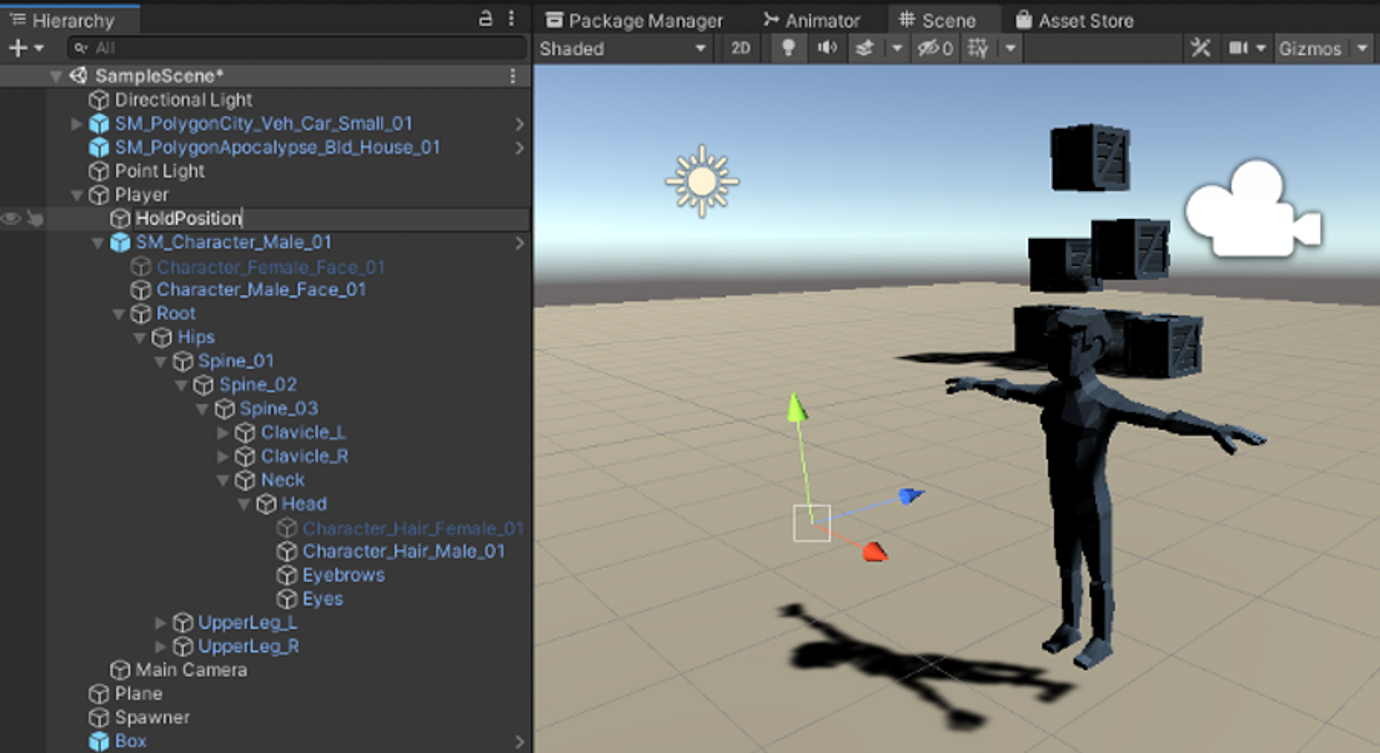The image size is (1380, 753).
Task: Click the Hierarchy plus create button
Action: (x=17, y=48)
